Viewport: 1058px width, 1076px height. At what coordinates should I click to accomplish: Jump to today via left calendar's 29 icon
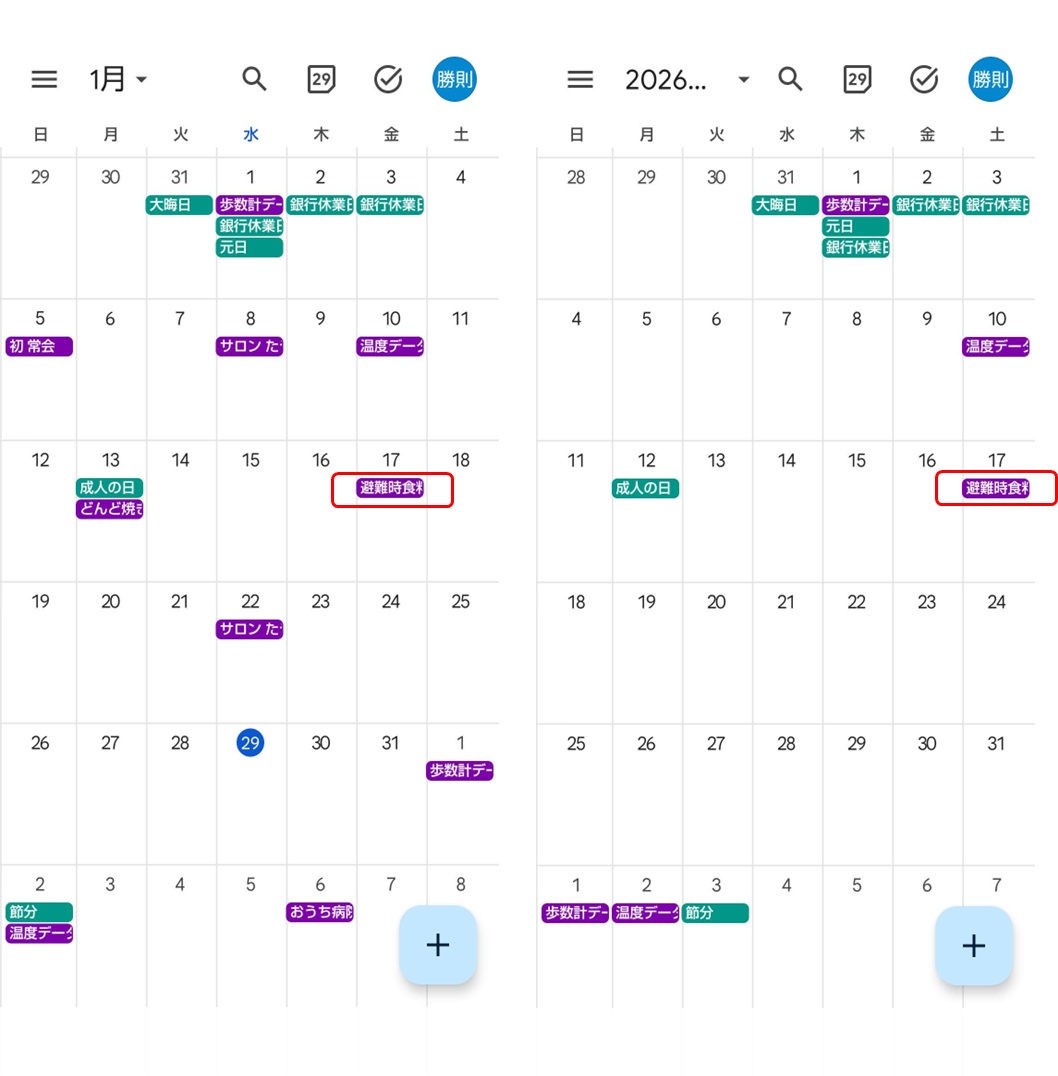(x=321, y=79)
